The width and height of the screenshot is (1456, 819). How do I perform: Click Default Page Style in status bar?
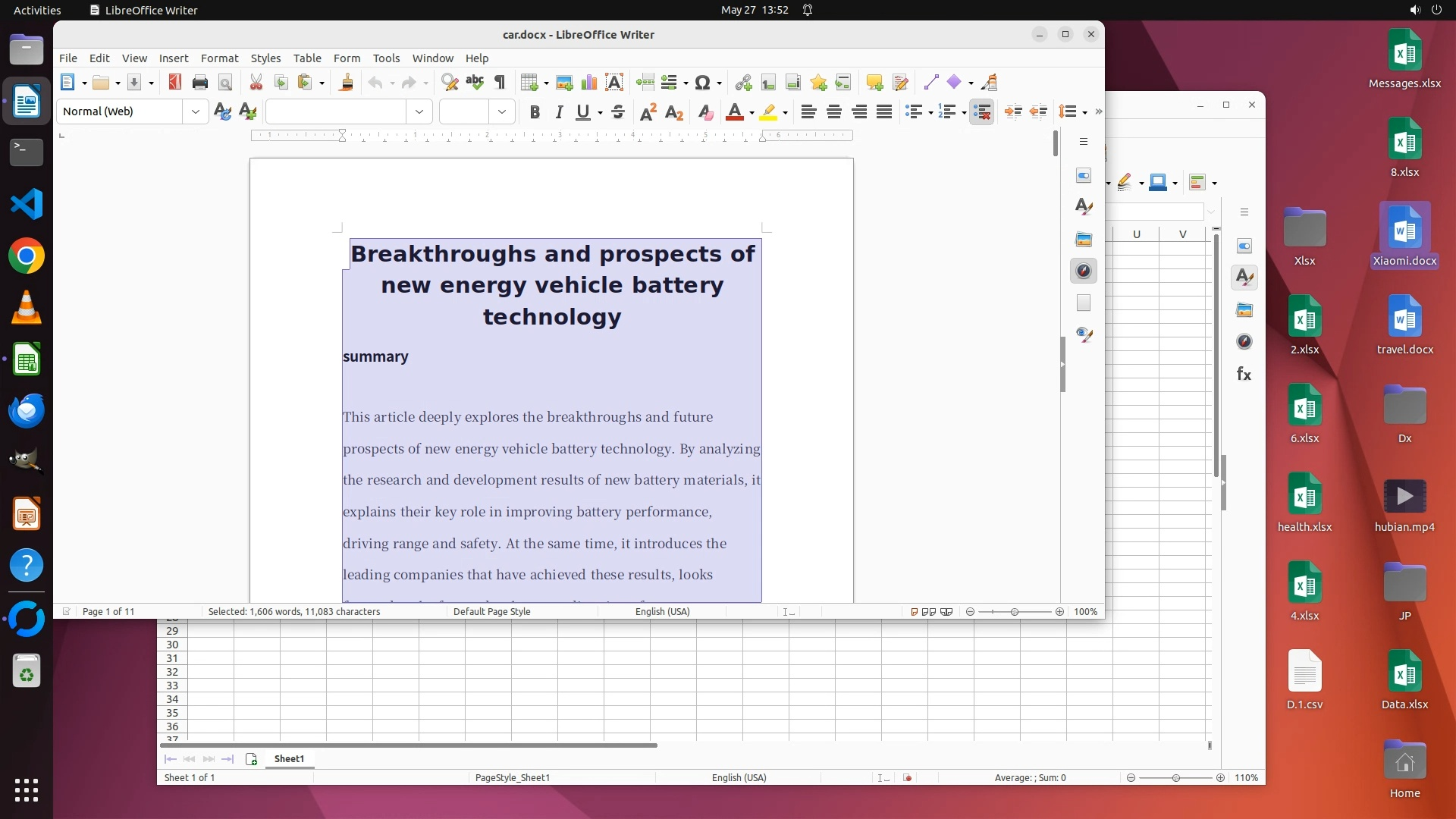pos(491,612)
